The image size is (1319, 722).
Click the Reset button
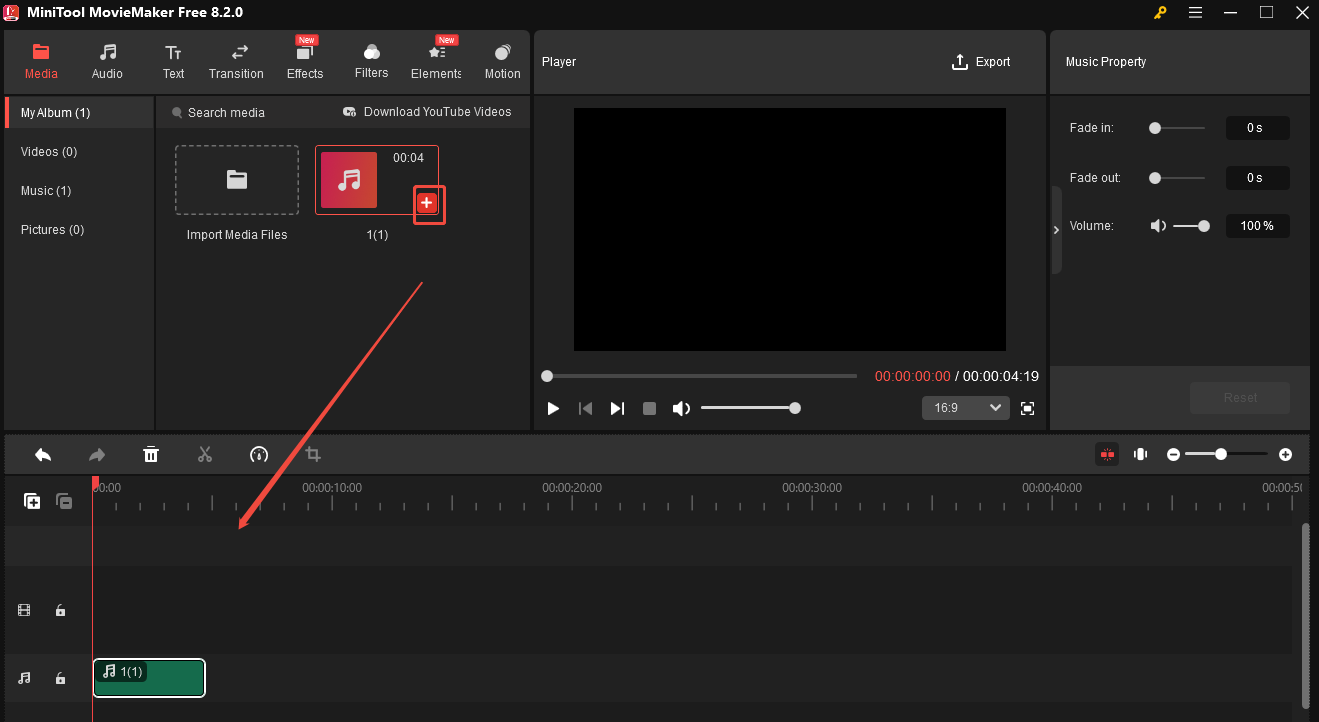1240,398
